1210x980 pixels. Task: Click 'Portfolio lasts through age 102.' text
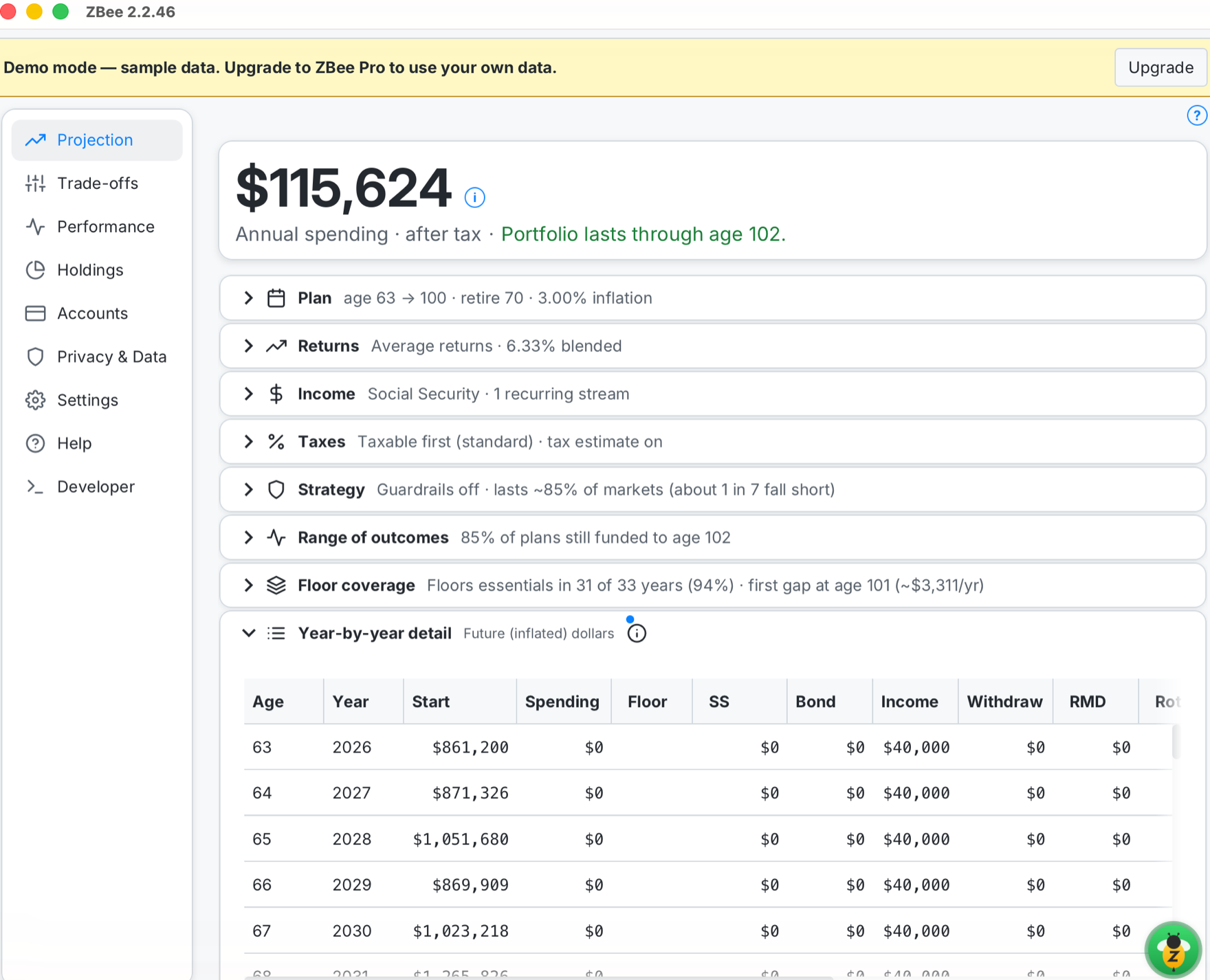point(643,234)
